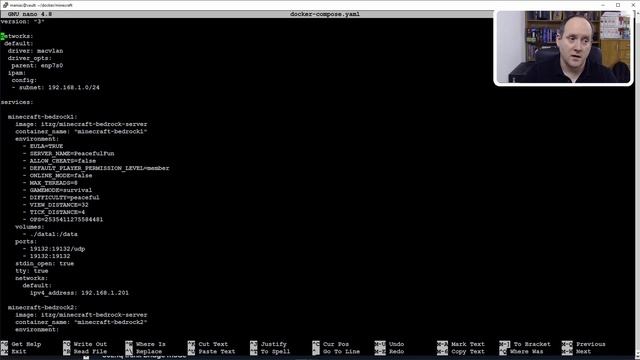Click the services: line
Screen dimensions: 640x360
[x=17, y=102]
